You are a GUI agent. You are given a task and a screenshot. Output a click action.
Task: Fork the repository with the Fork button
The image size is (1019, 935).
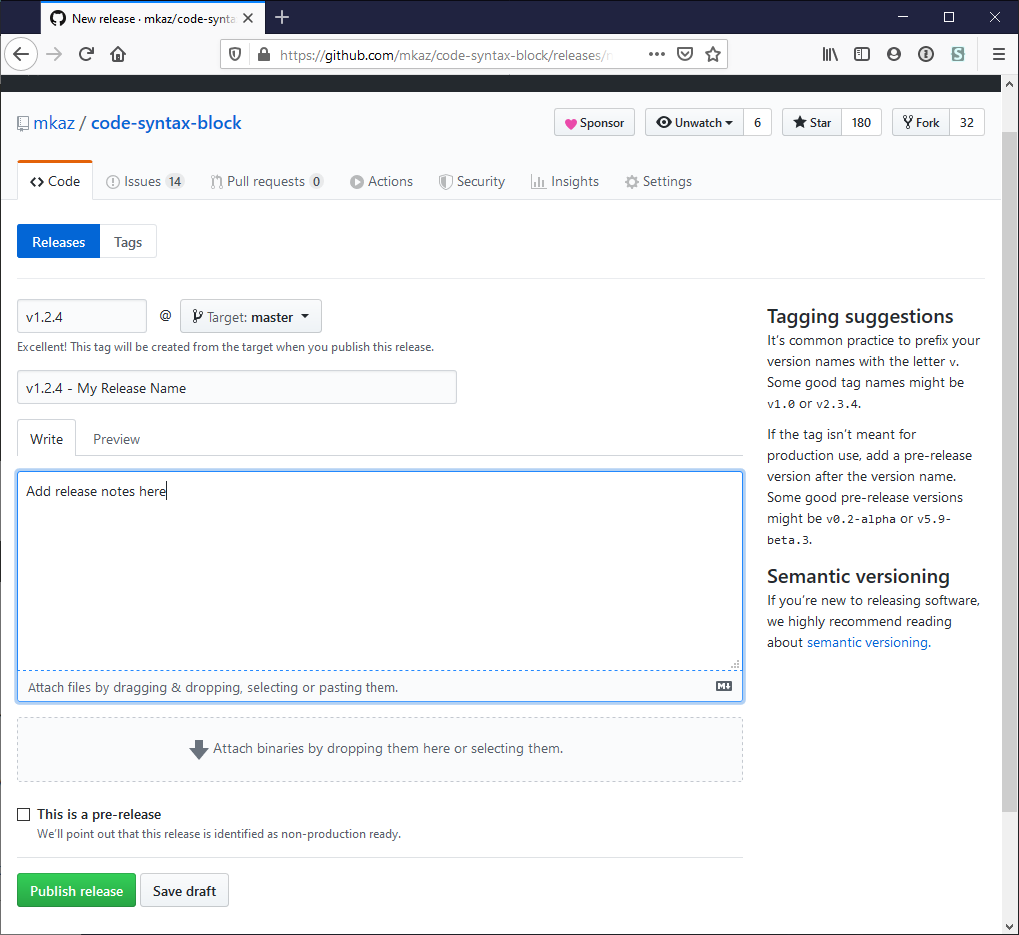[x=921, y=122]
